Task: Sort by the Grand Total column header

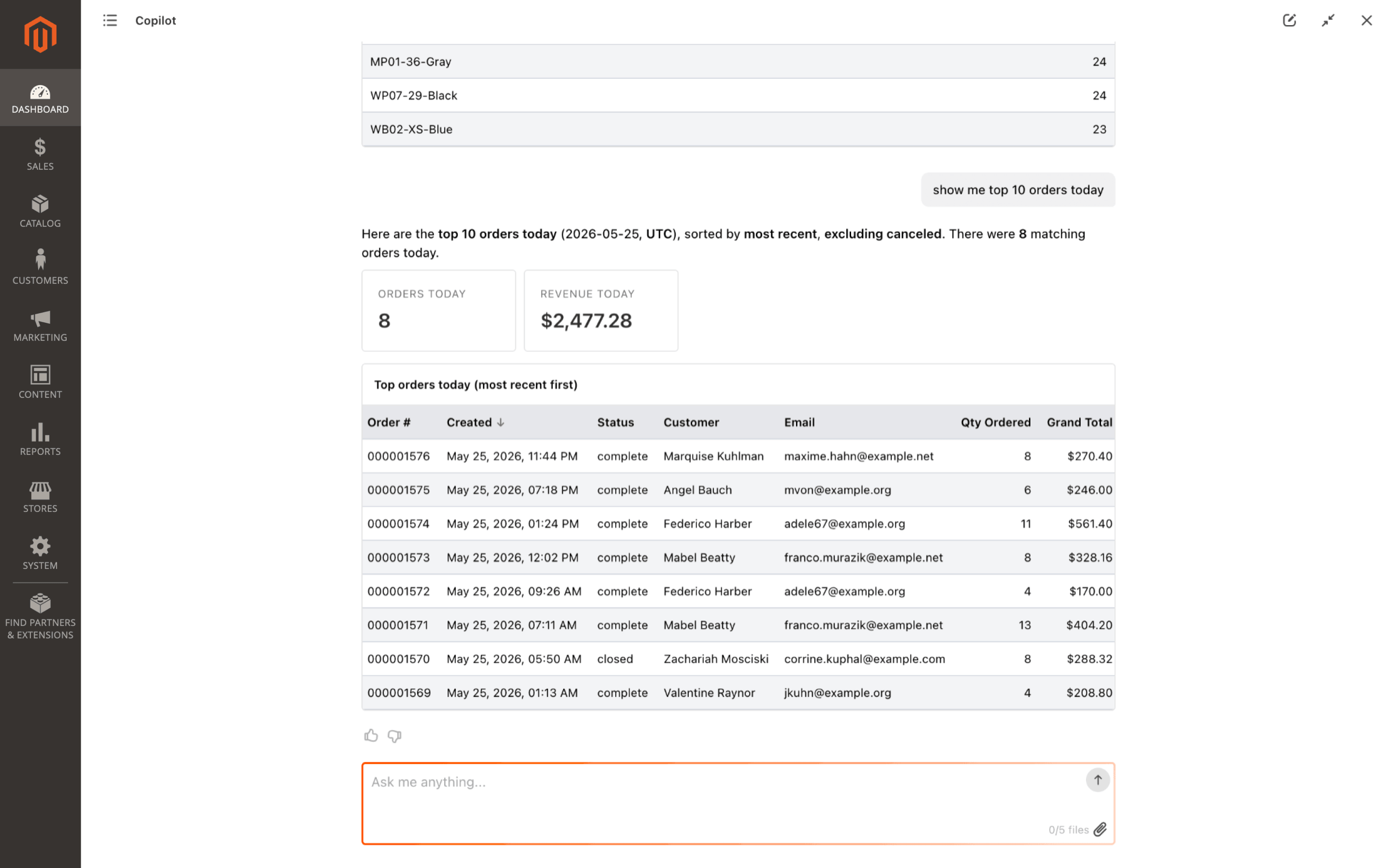Action: pyautogui.click(x=1079, y=422)
